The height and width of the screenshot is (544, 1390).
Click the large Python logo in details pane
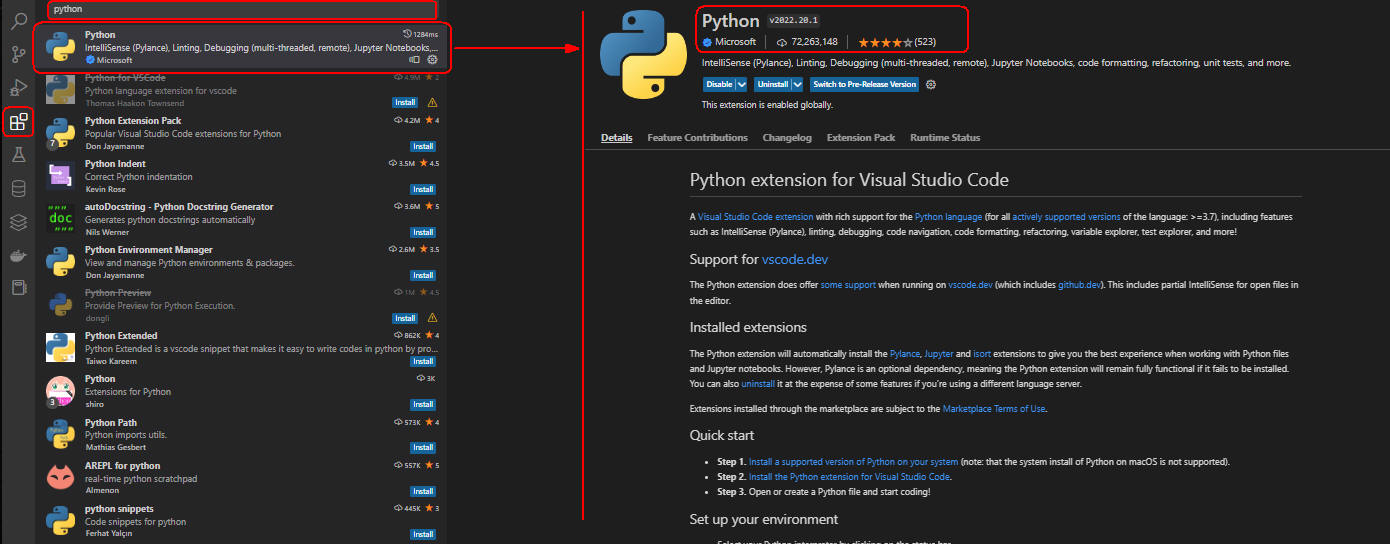pyautogui.click(x=642, y=57)
